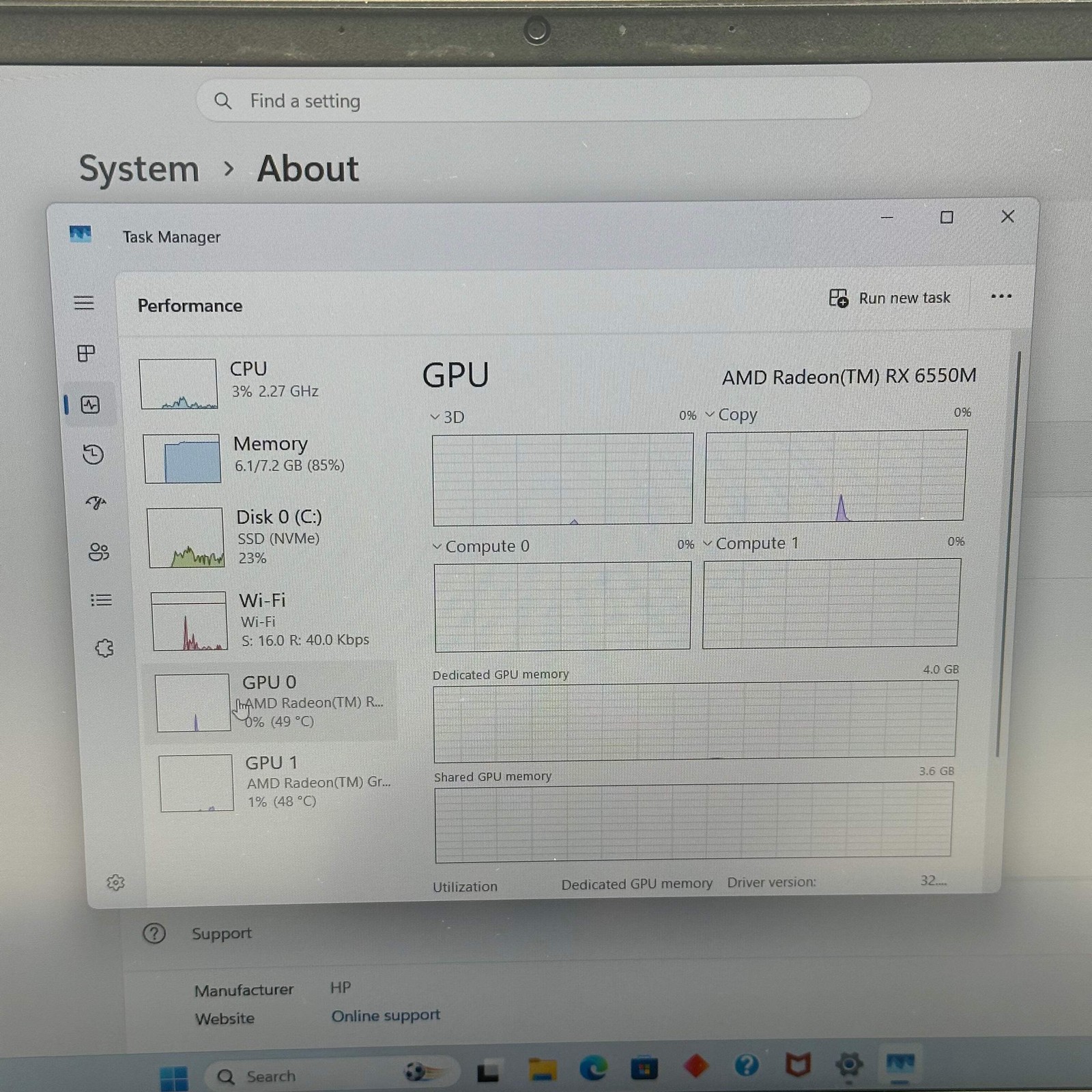Click the Compute 1 usage graph
1092x1092 pixels.
click(831, 603)
